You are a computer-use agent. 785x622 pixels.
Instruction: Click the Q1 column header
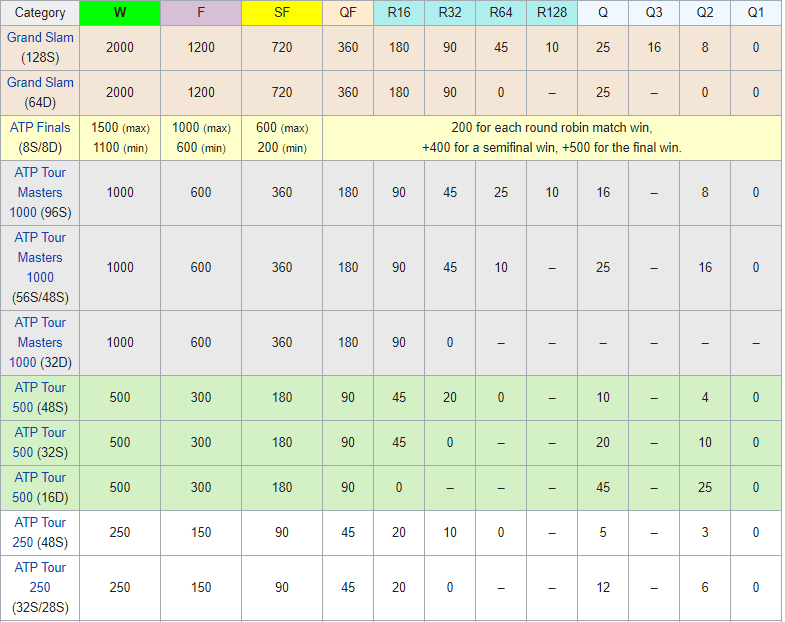coord(756,13)
